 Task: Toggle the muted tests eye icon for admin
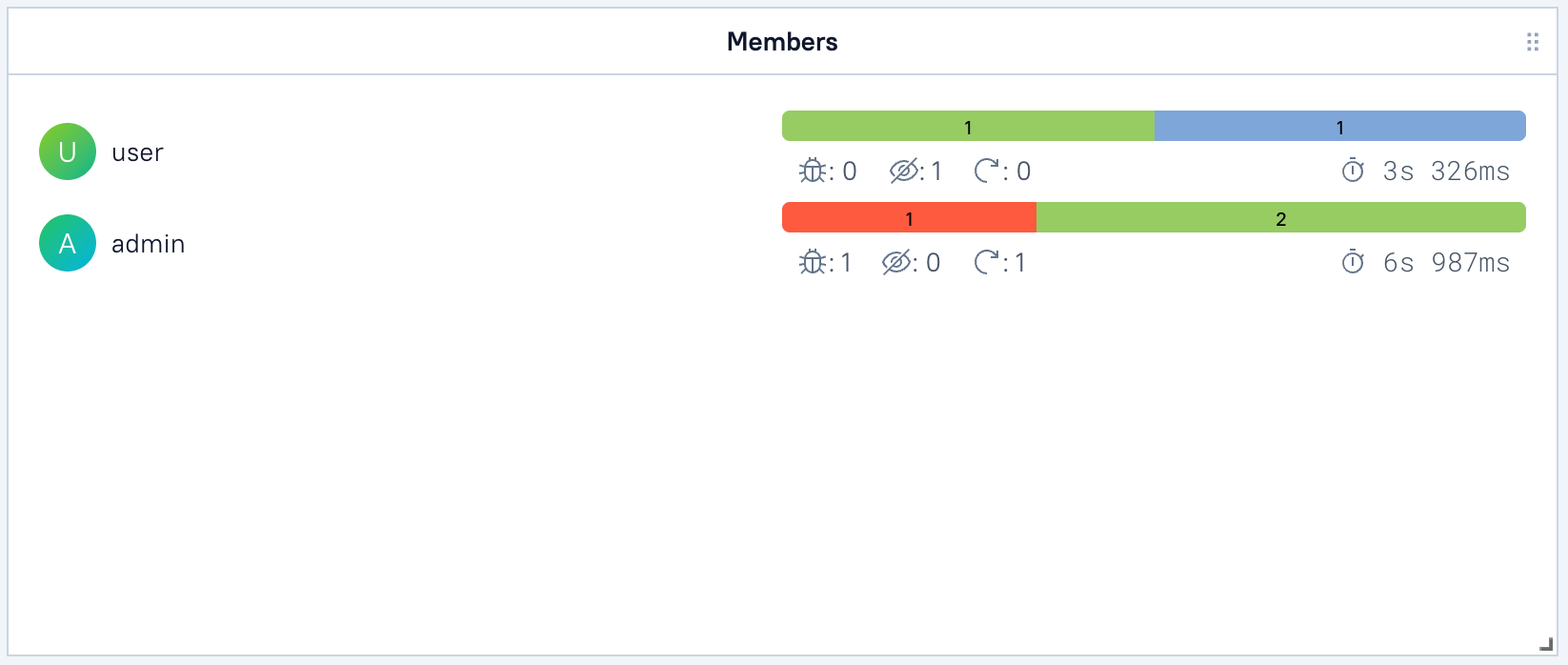(898, 262)
